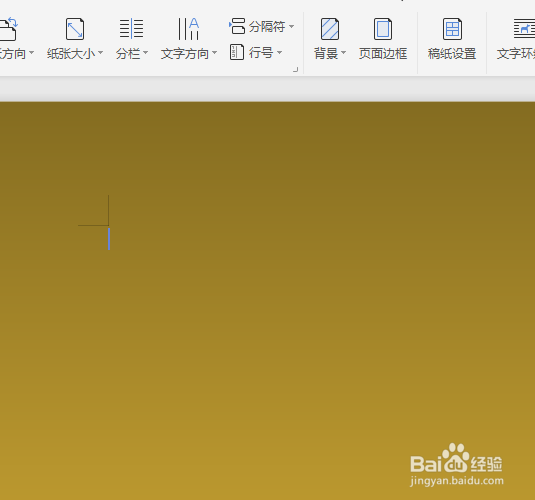Expand the 行号 dropdown arrow
This screenshot has width=535, height=500.
pos(279,53)
